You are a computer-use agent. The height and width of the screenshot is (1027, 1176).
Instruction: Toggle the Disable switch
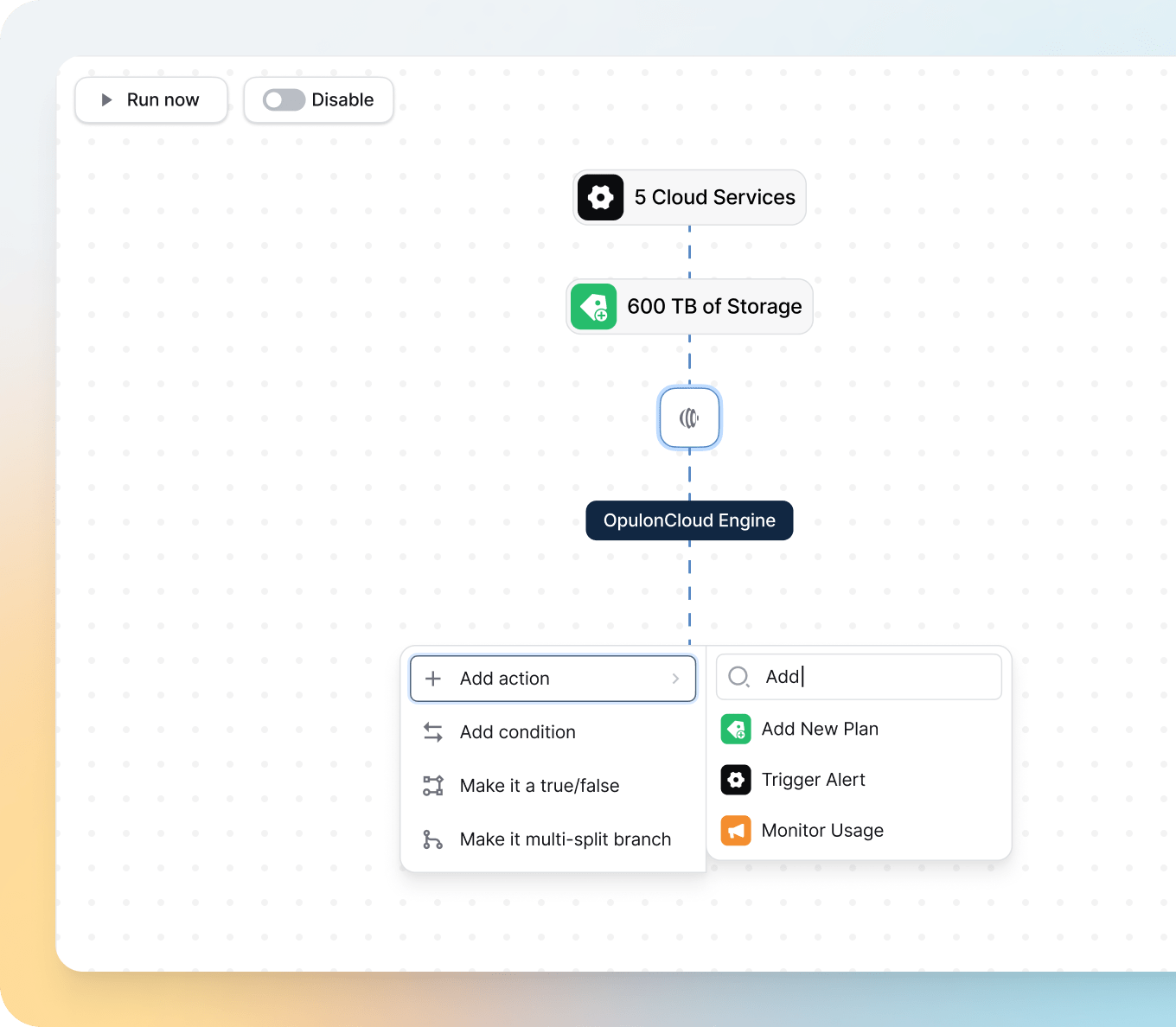[284, 100]
